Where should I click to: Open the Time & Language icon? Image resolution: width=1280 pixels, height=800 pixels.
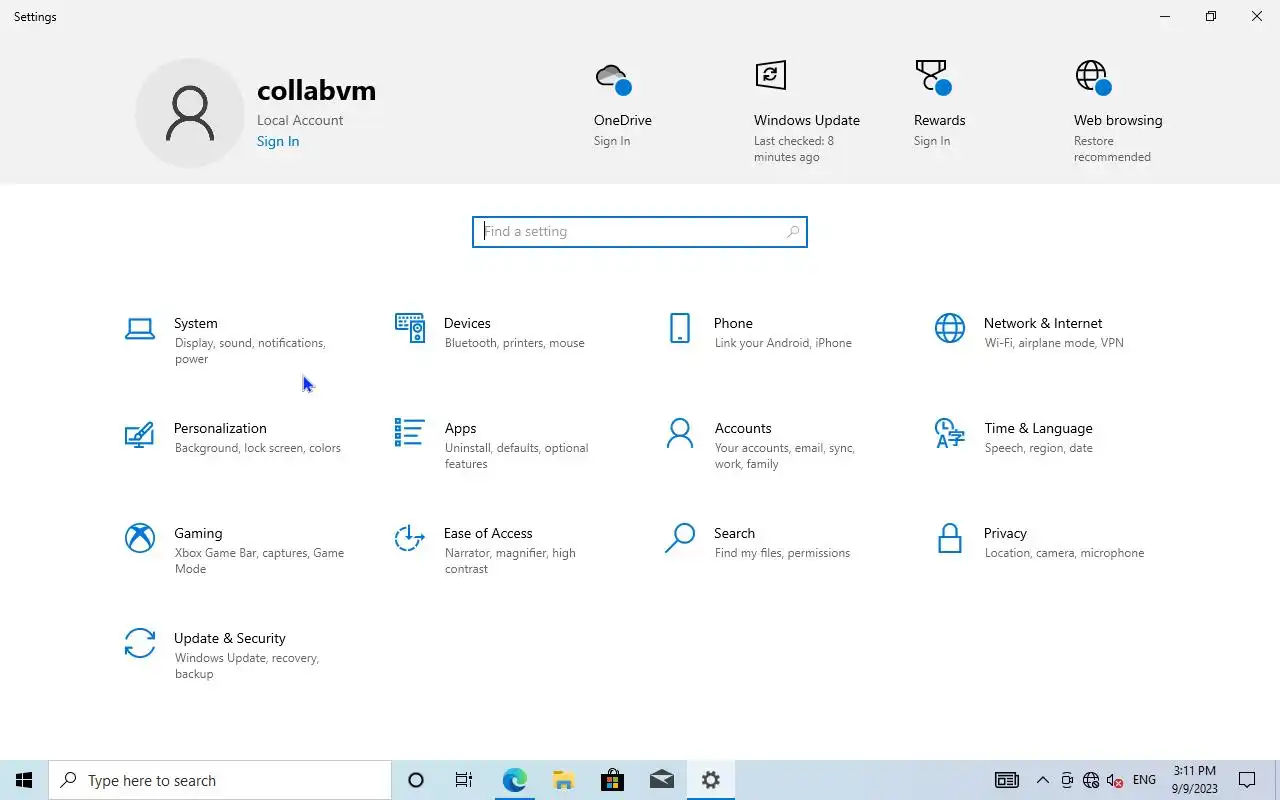(949, 433)
